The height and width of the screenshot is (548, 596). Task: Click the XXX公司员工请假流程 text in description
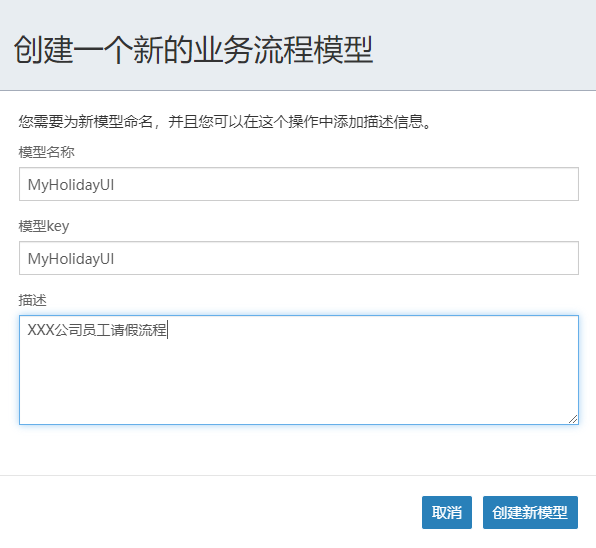pos(97,330)
